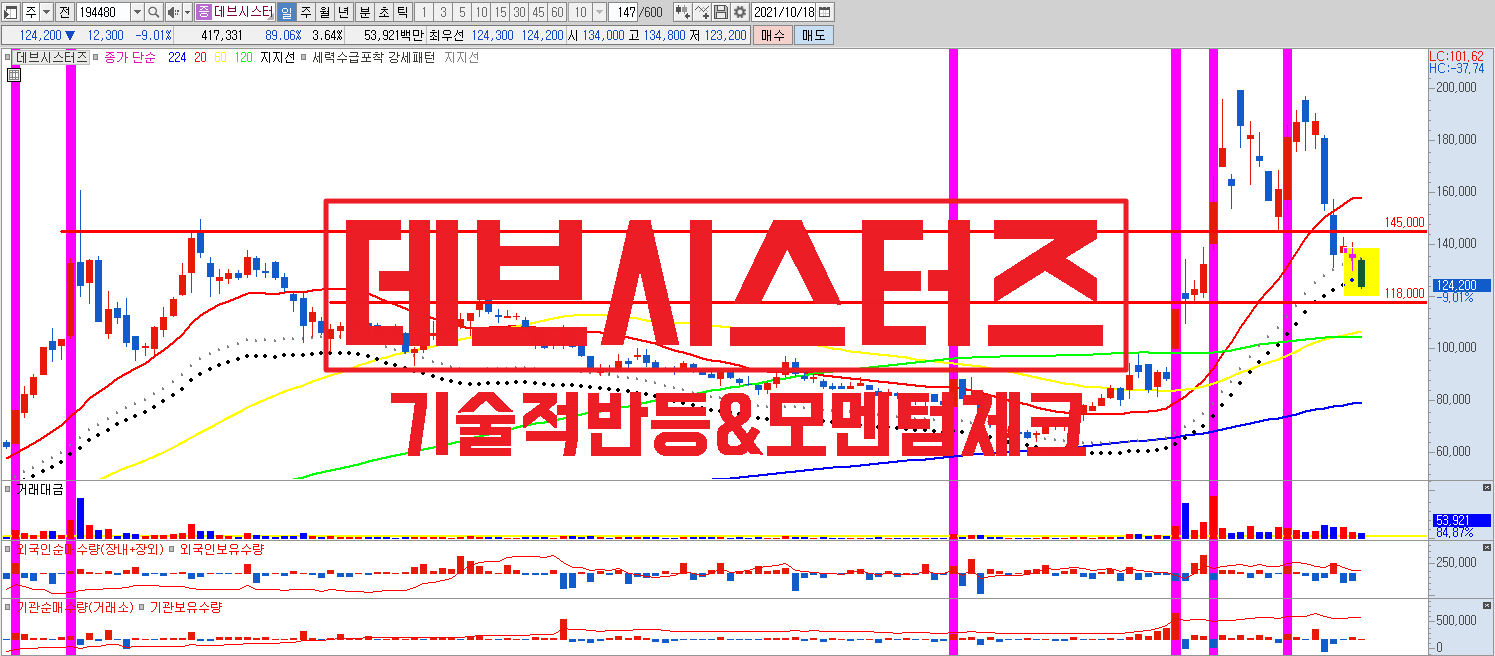Click the 세력수급포착 강세패턴 indicator label
1495x656 pixels.
coord(373,58)
